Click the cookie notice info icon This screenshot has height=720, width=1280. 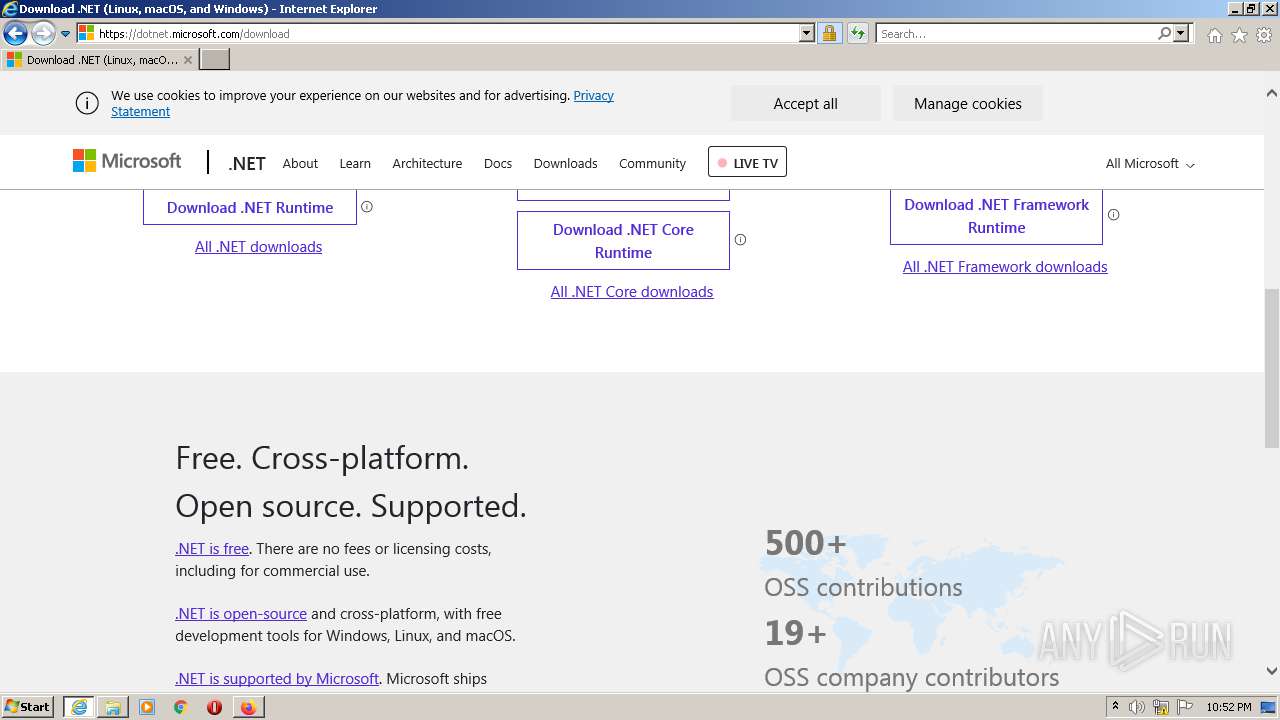tap(87, 103)
